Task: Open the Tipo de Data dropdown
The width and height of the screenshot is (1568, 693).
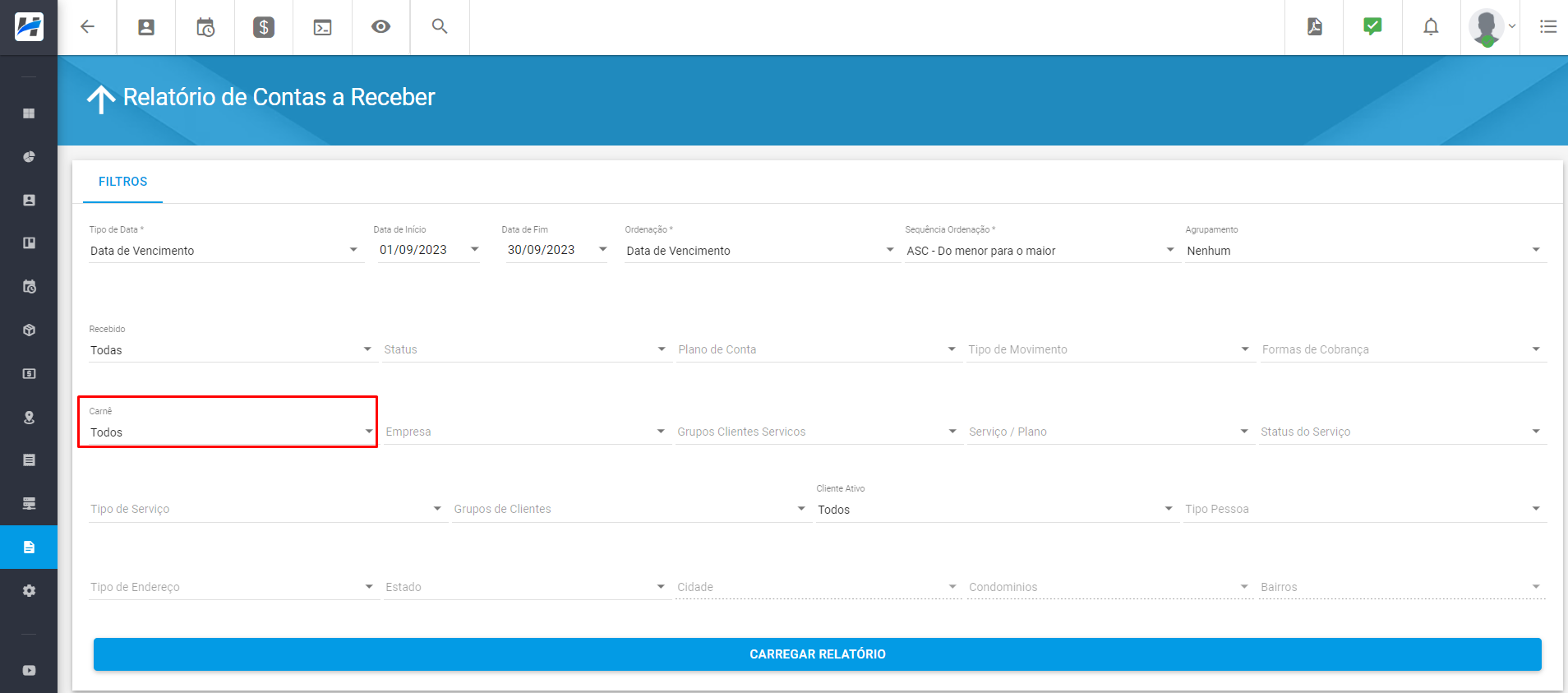Action: point(226,250)
